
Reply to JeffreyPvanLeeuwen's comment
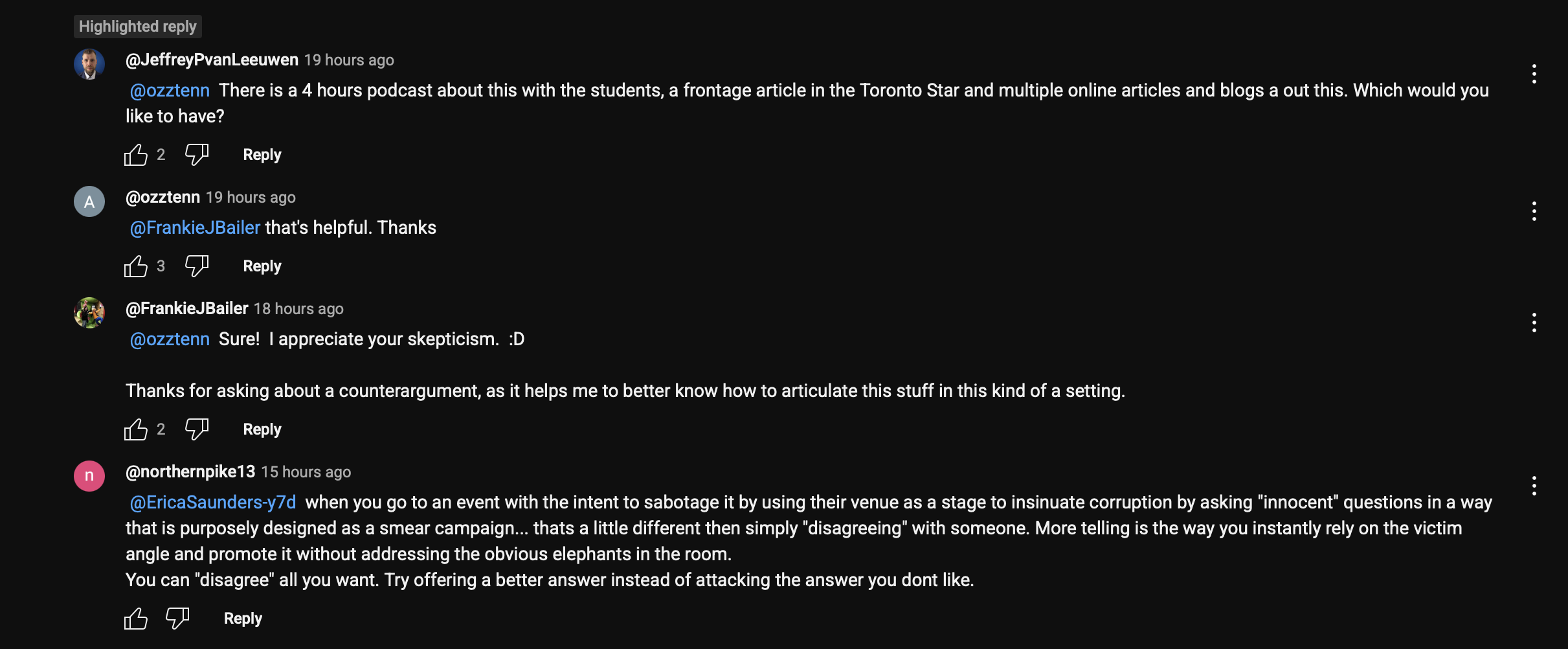click(x=262, y=155)
